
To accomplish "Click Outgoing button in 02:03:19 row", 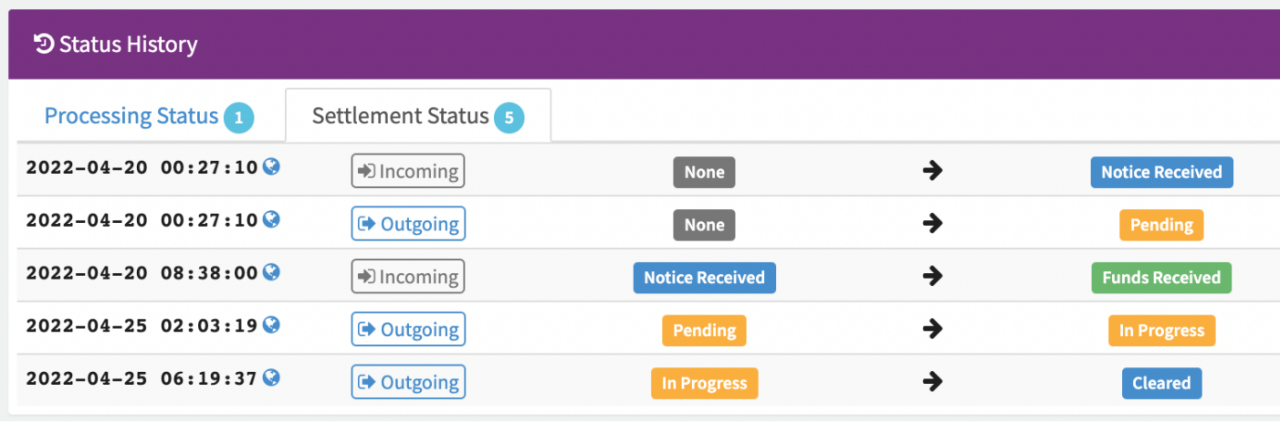I will [x=408, y=330].
